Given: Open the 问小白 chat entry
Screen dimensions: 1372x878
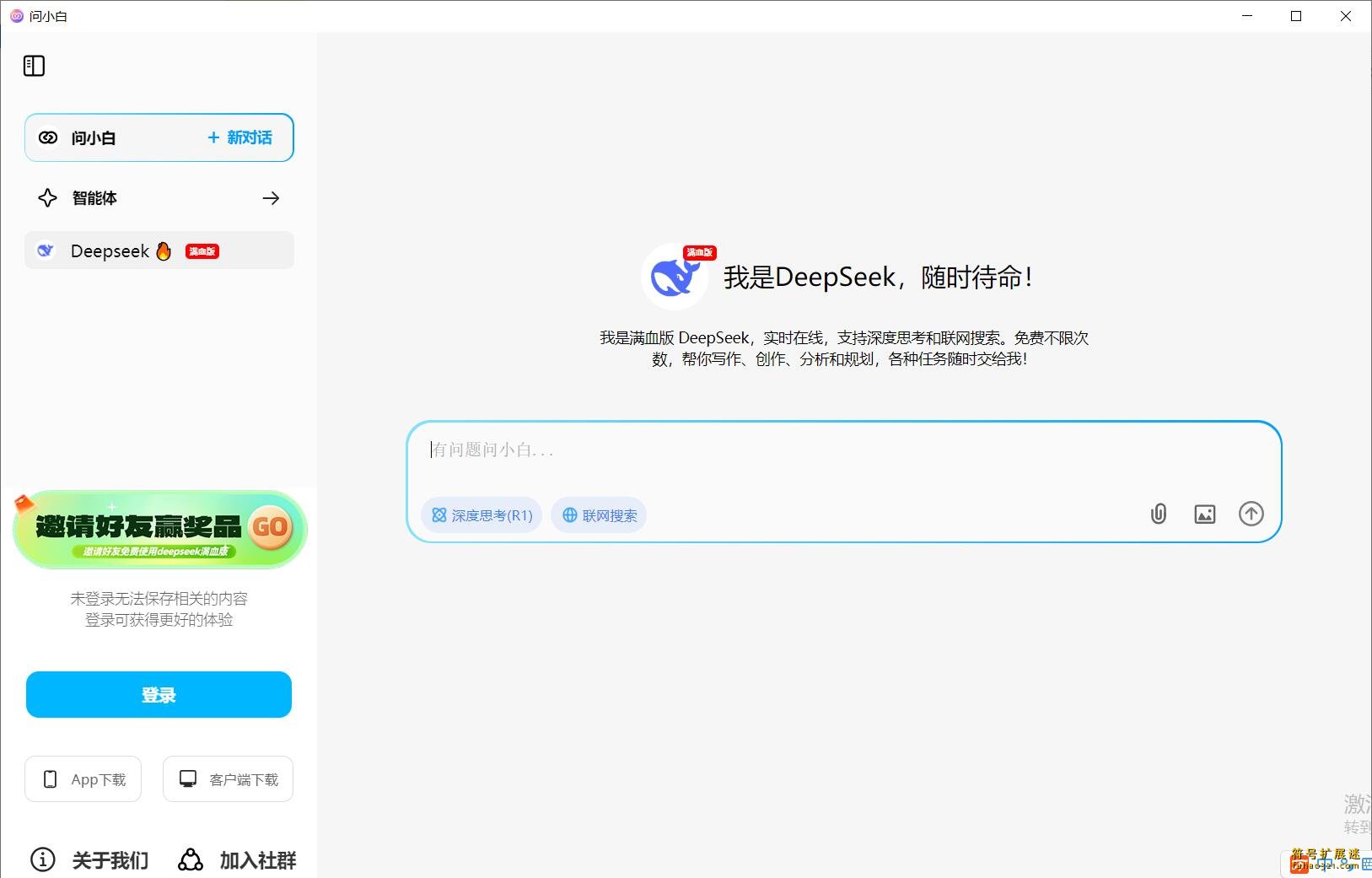Looking at the screenshot, I should [x=159, y=137].
